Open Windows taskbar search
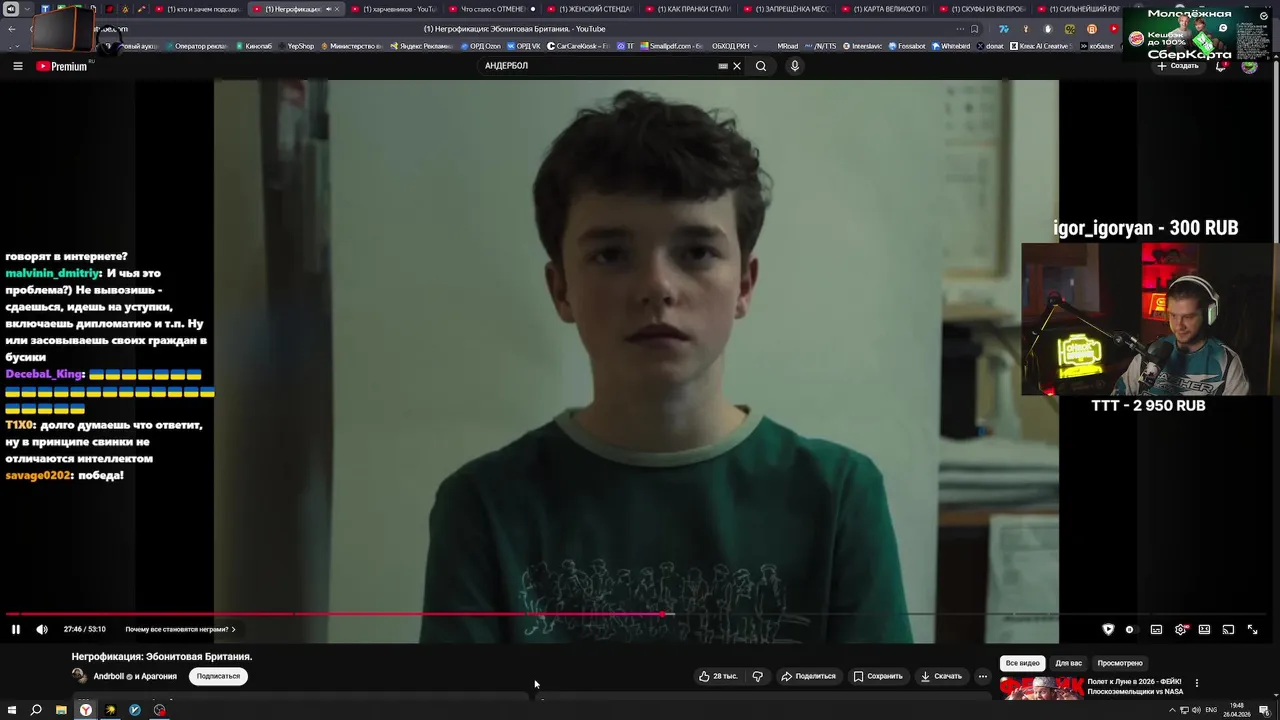 tap(36, 710)
